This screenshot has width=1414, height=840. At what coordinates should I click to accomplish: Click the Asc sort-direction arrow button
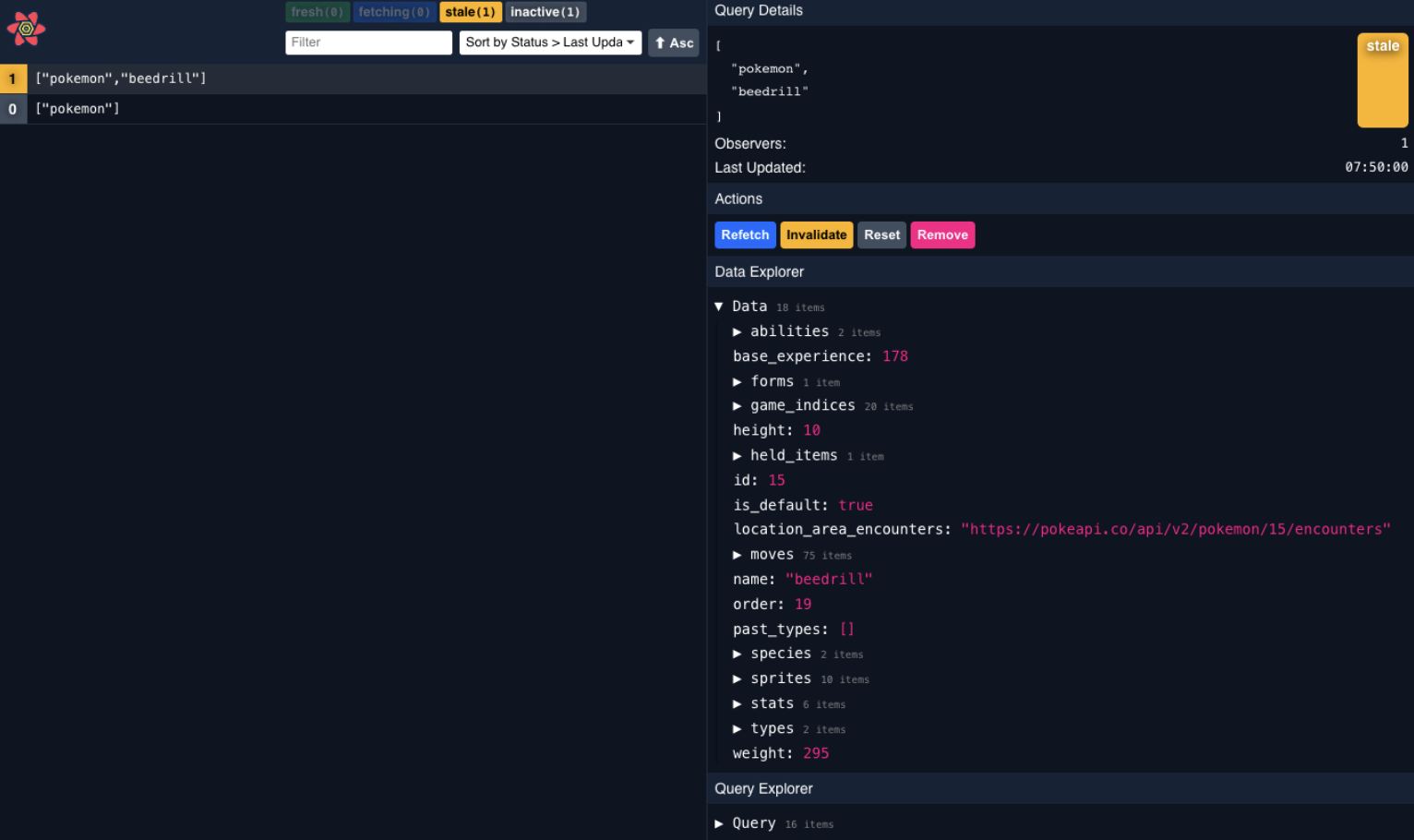pos(673,42)
